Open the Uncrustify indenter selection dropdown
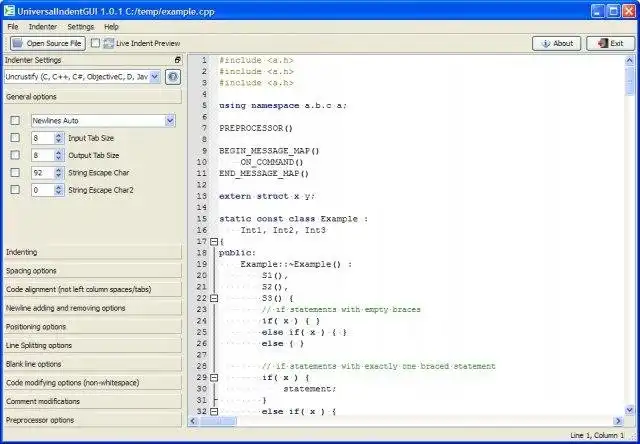The height and width of the screenshot is (444, 640). point(82,76)
